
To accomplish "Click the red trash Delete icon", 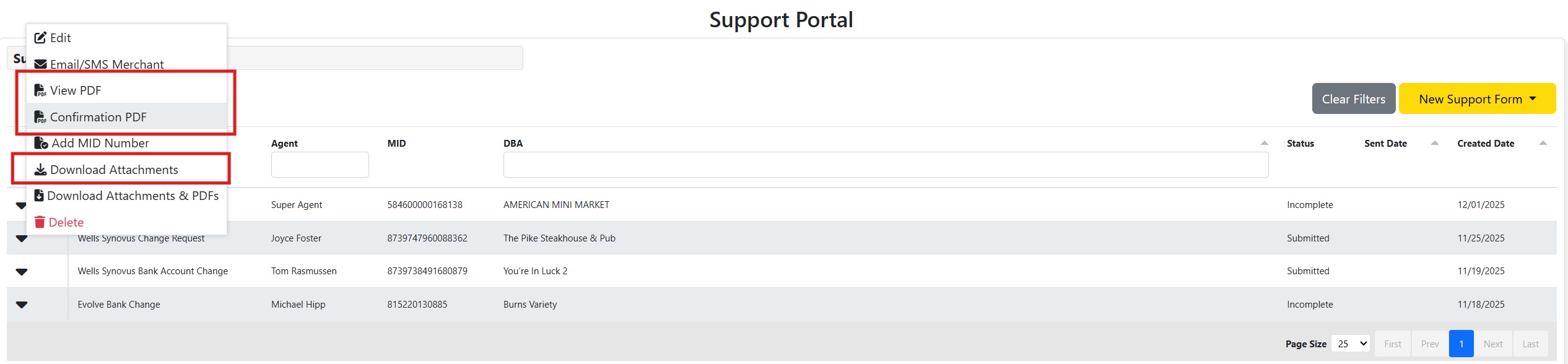I will (x=40, y=222).
